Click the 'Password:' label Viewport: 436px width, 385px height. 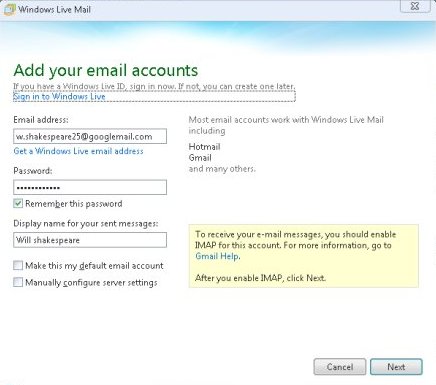33,171
